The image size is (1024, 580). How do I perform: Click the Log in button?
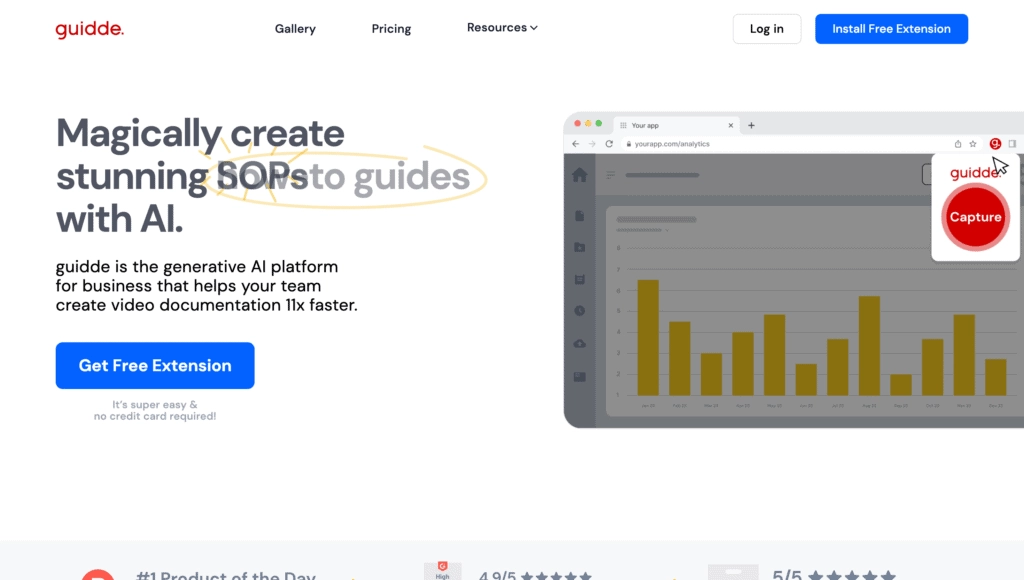pyautogui.click(x=766, y=29)
